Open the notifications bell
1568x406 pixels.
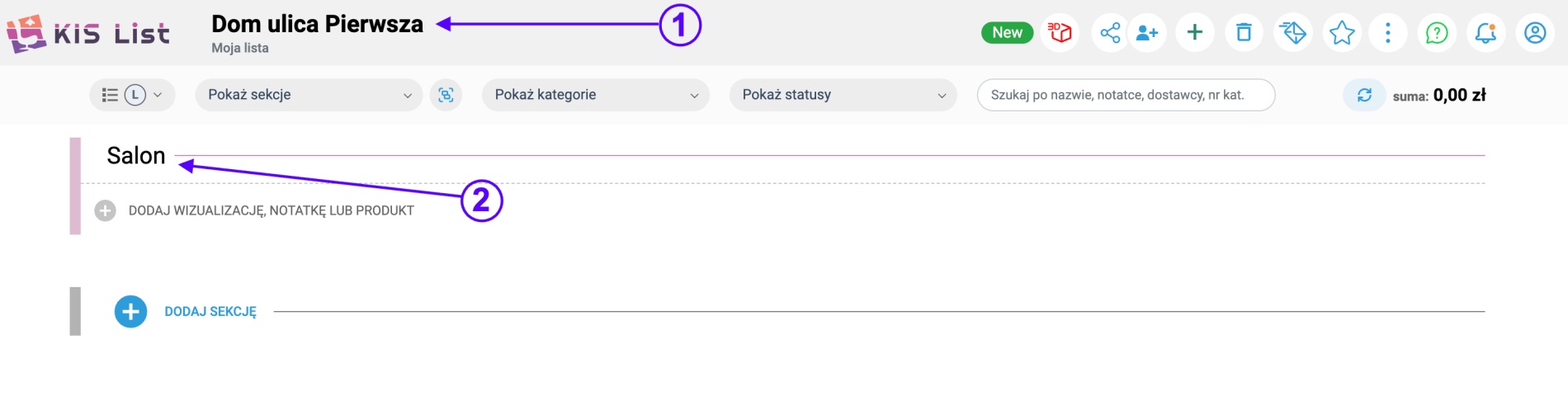[x=1485, y=33]
